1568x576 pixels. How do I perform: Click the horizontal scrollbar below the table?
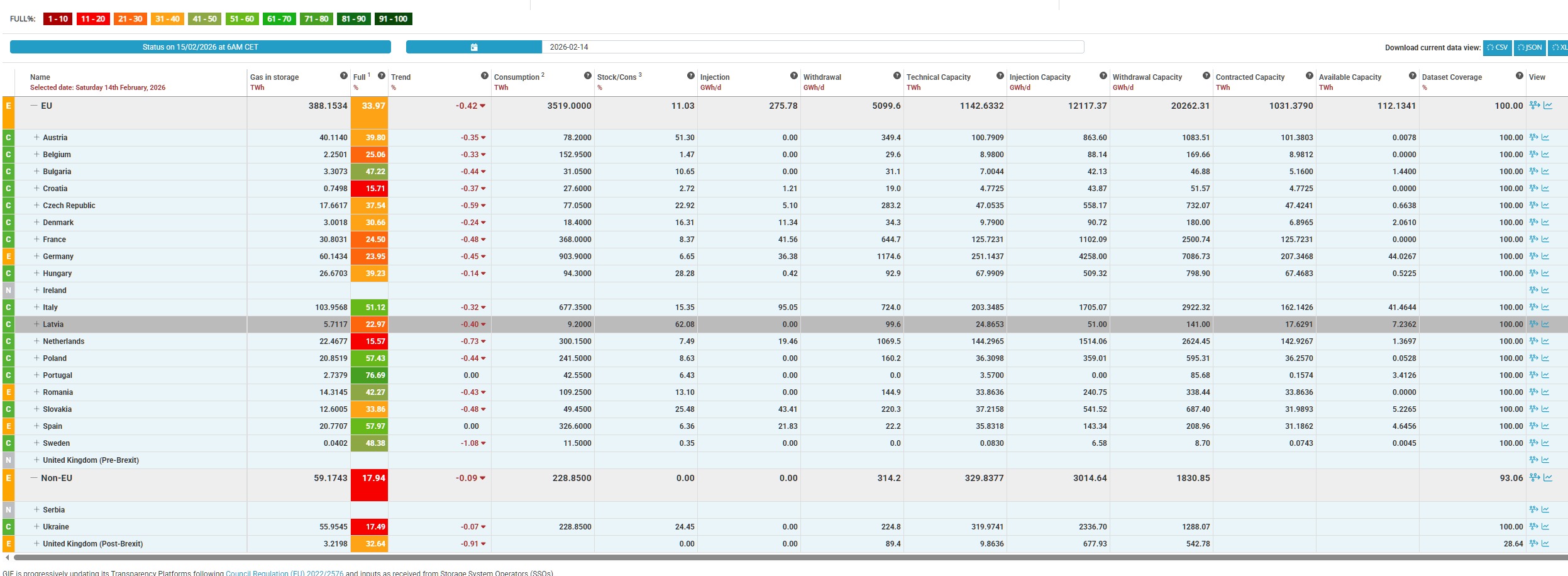(790, 558)
